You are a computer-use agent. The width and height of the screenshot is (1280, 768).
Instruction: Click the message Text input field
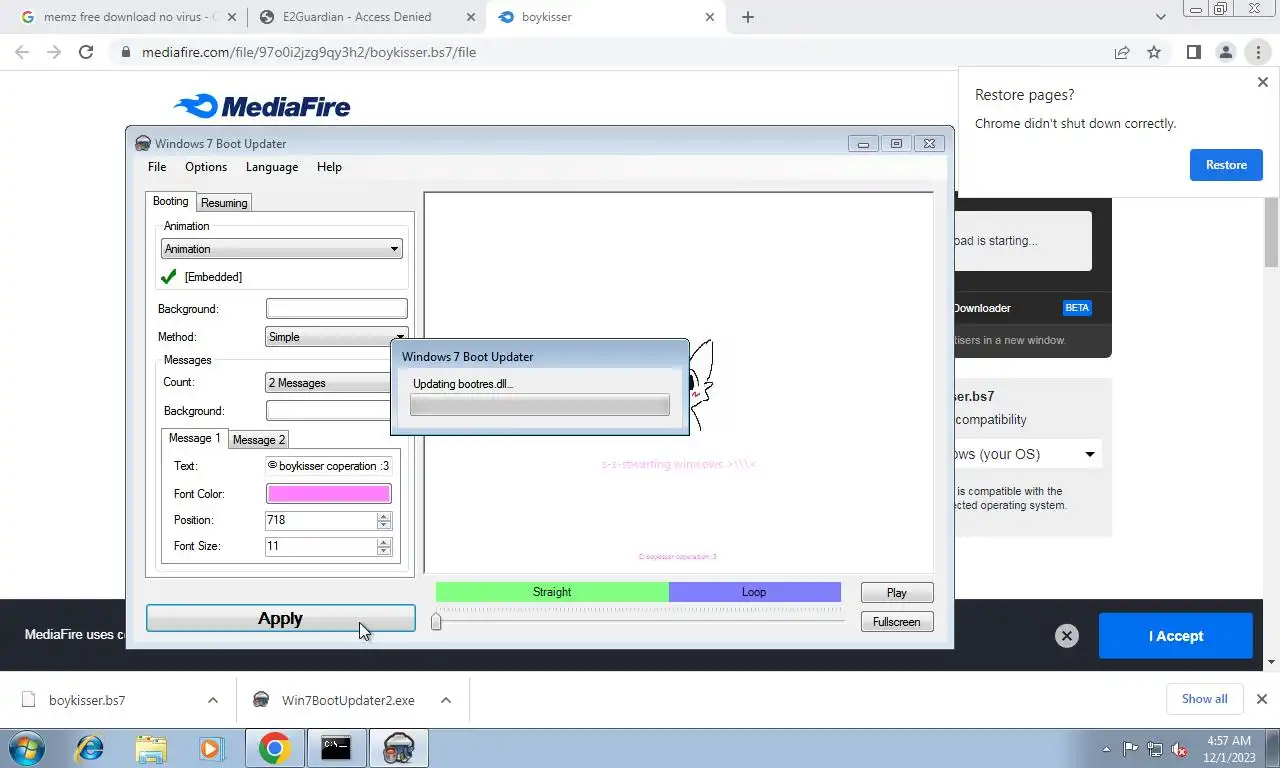pos(328,466)
